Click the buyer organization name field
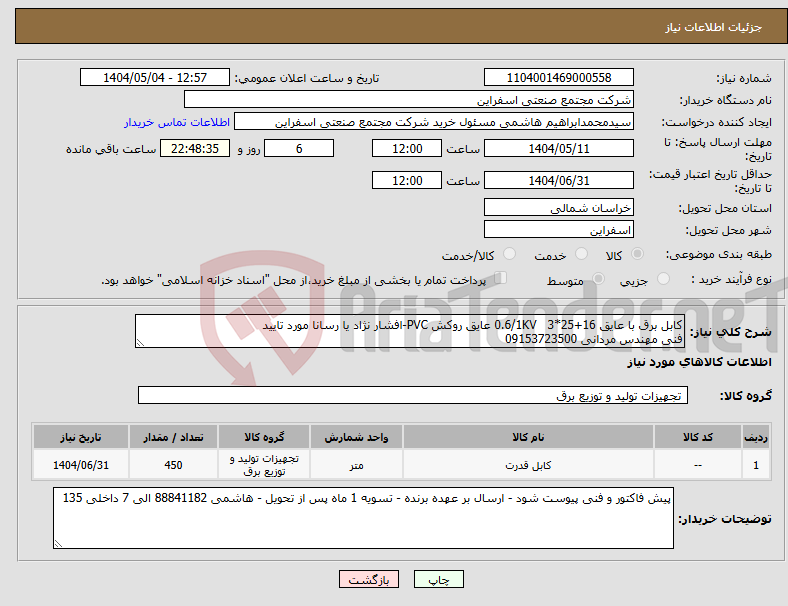 409,99
